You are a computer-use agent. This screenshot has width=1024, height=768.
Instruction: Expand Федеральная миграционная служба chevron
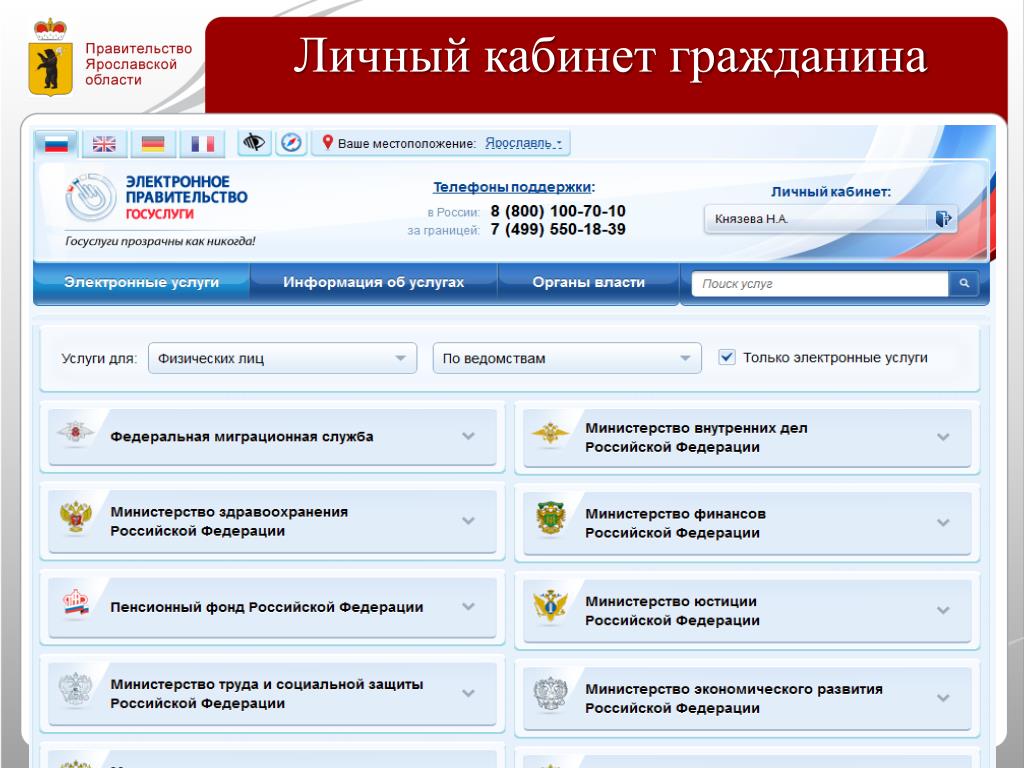(468, 436)
